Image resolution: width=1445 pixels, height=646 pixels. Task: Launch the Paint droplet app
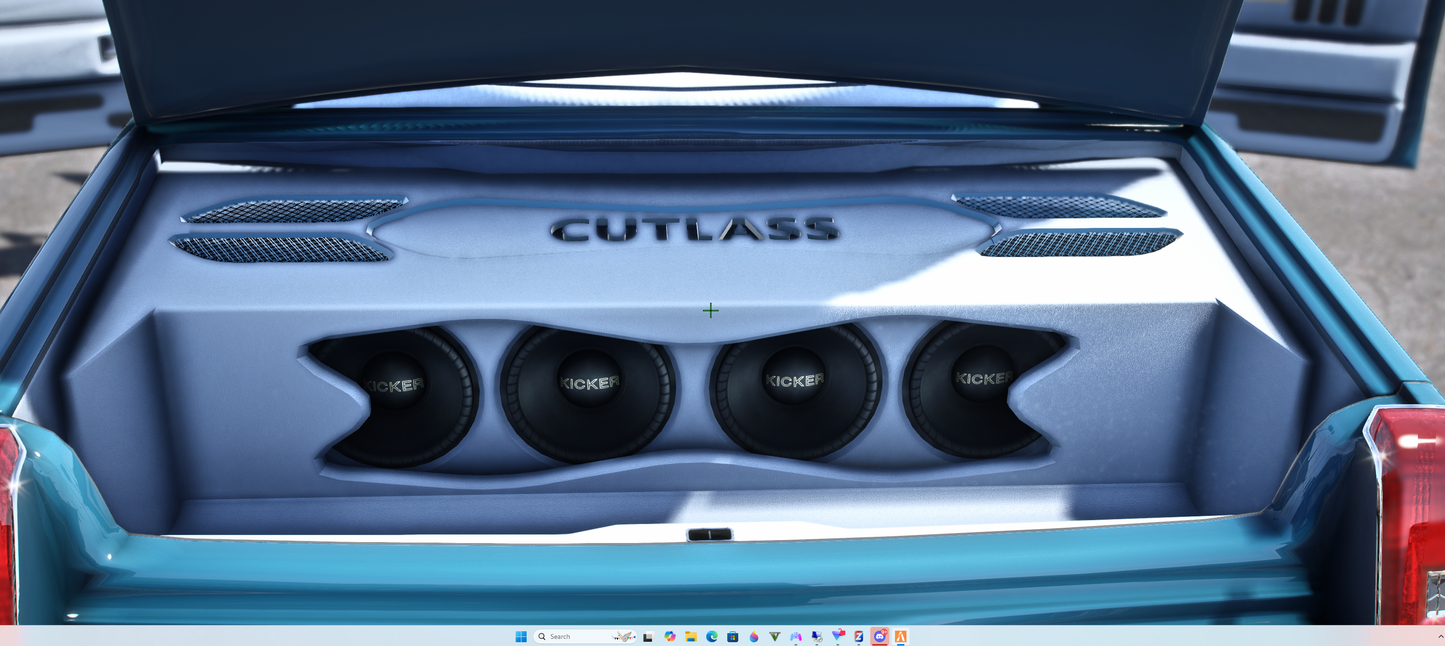click(754, 636)
